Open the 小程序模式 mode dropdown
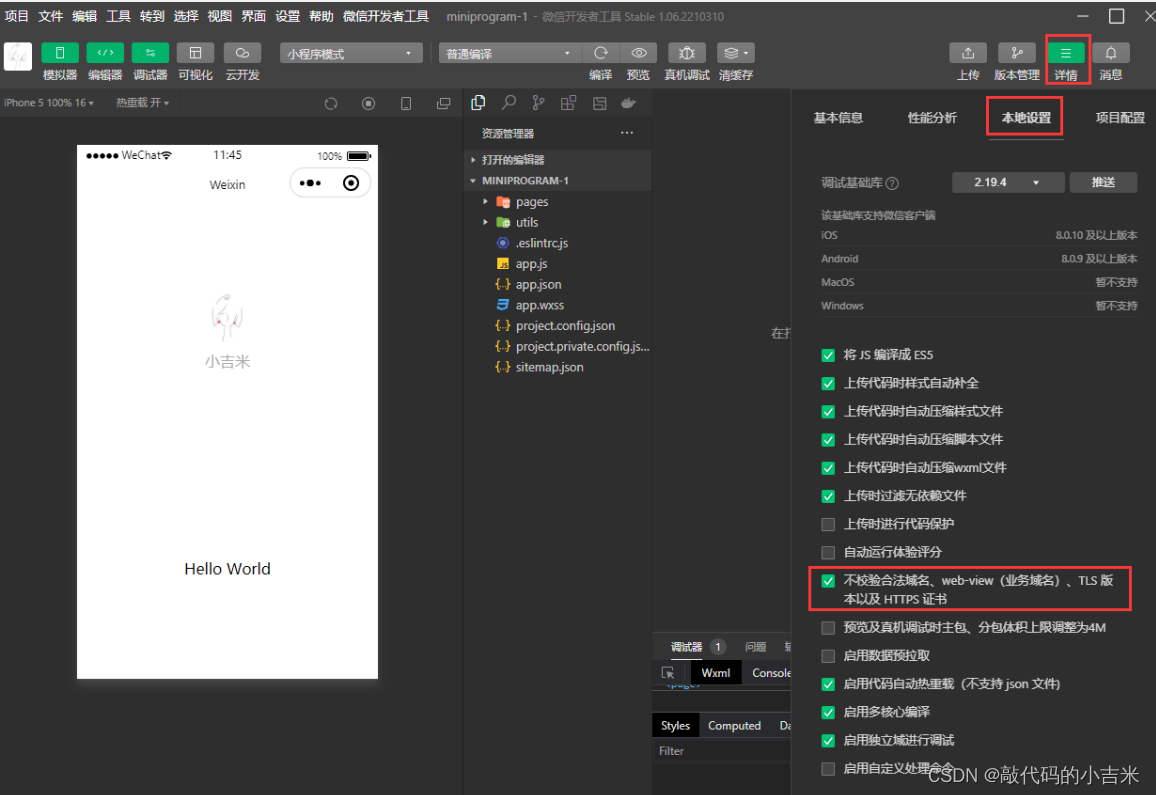The image size is (1156, 795). (x=351, y=53)
